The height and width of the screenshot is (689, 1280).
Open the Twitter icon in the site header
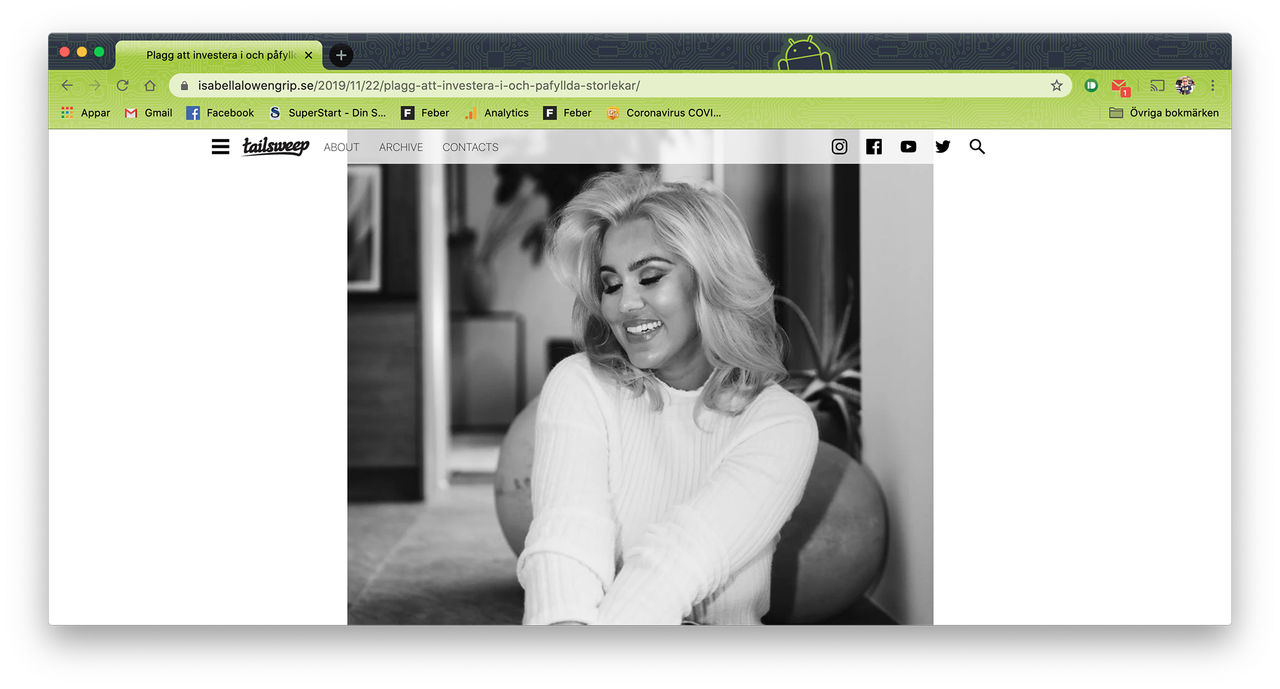click(x=942, y=146)
